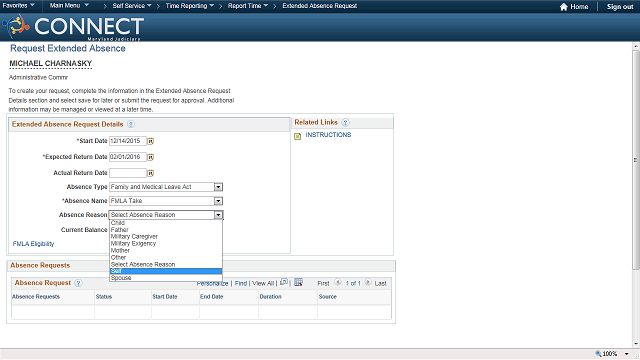Click the help icon beside Related Links

point(345,122)
